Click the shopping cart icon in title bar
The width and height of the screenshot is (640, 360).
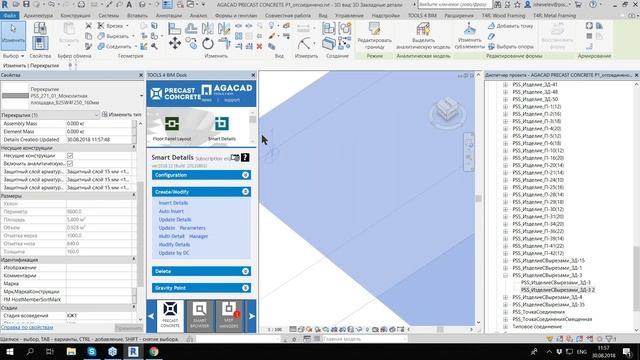click(x=578, y=4)
